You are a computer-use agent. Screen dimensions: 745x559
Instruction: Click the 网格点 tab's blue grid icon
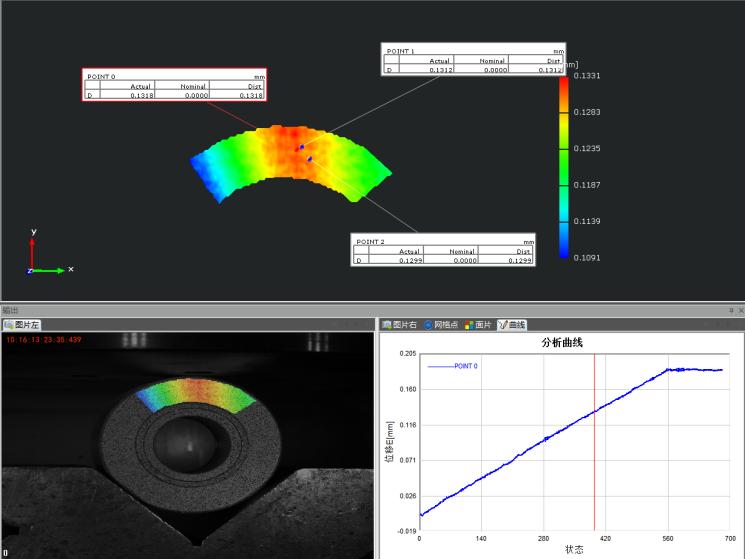429,325
